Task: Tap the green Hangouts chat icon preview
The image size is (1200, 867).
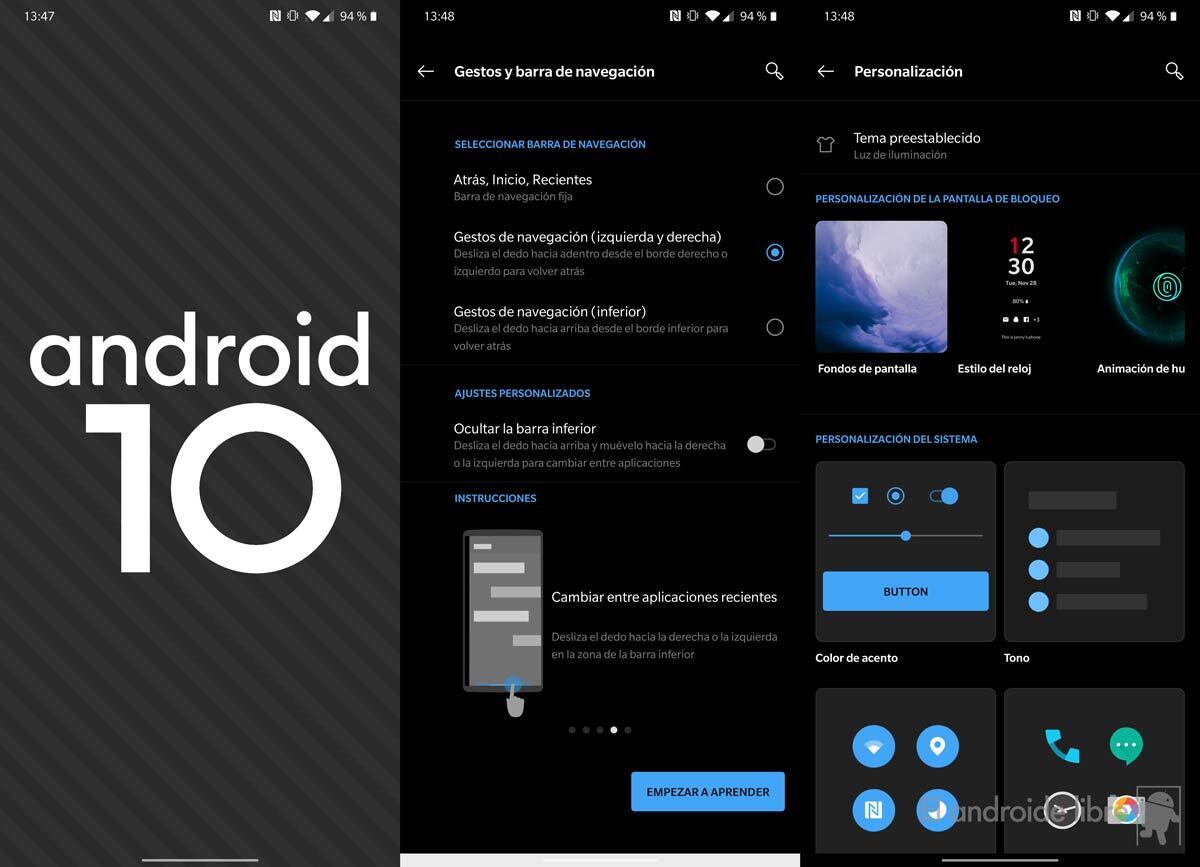Action: (1126, 746)
